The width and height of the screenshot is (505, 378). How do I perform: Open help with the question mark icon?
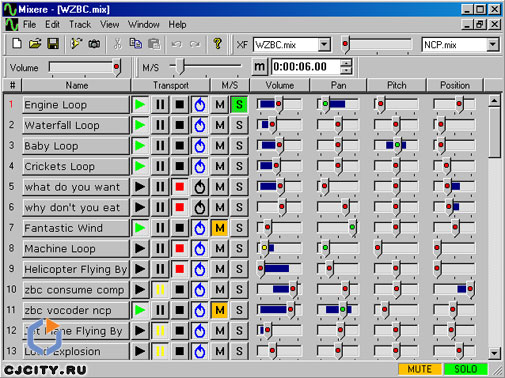point(218,44)
